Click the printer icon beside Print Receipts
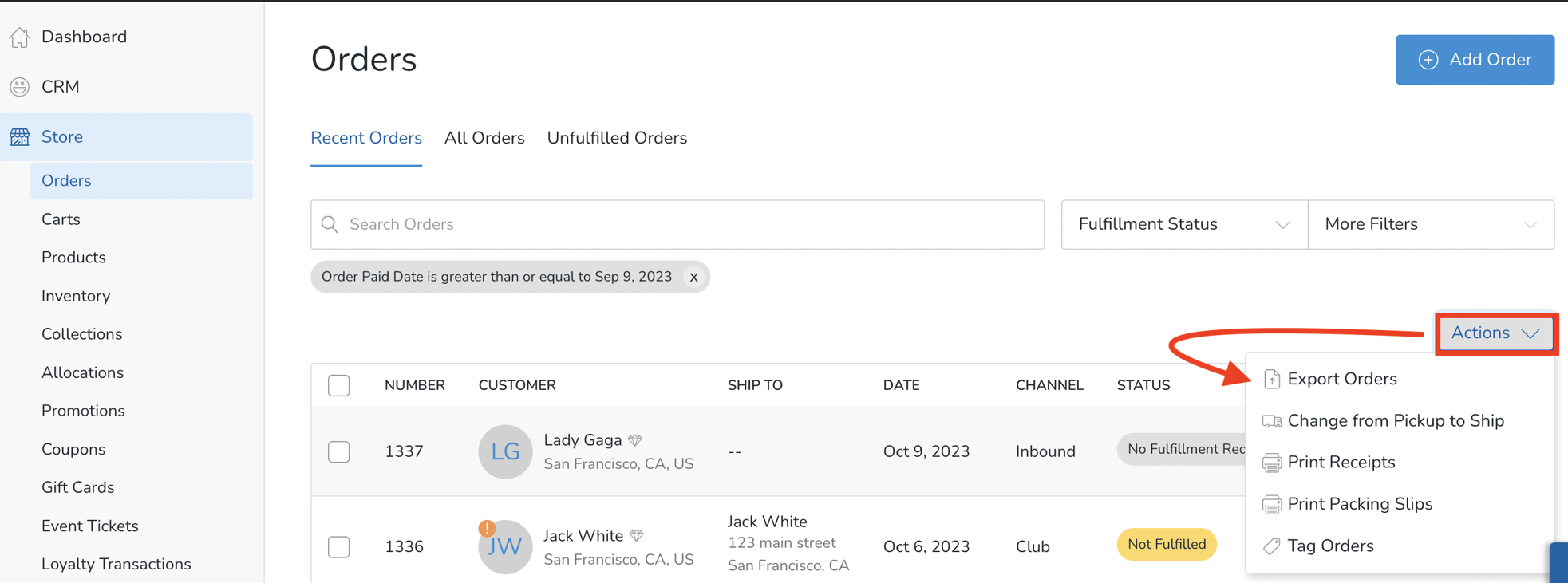The height and width of the screenshot is (583, 1568). tap(1272, 462)
